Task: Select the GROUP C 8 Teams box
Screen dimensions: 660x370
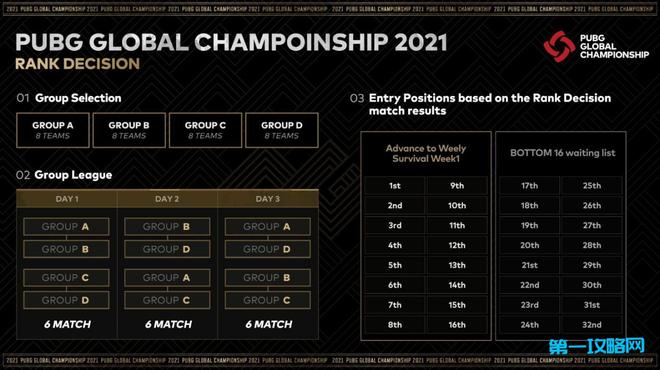Action: [x=205, y=130]
